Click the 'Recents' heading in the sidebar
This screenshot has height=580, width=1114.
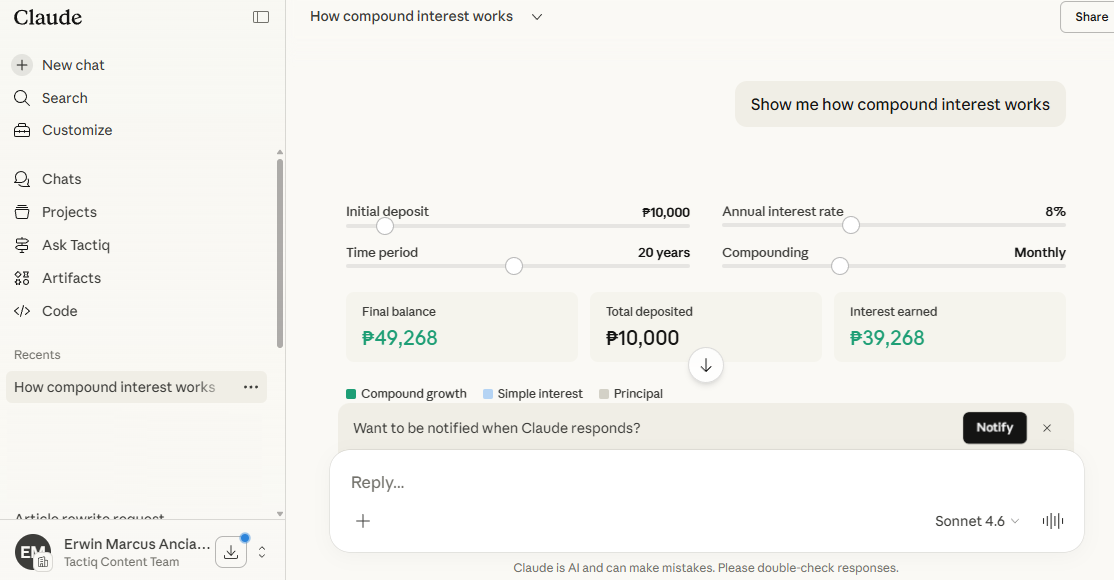(37, 355)
